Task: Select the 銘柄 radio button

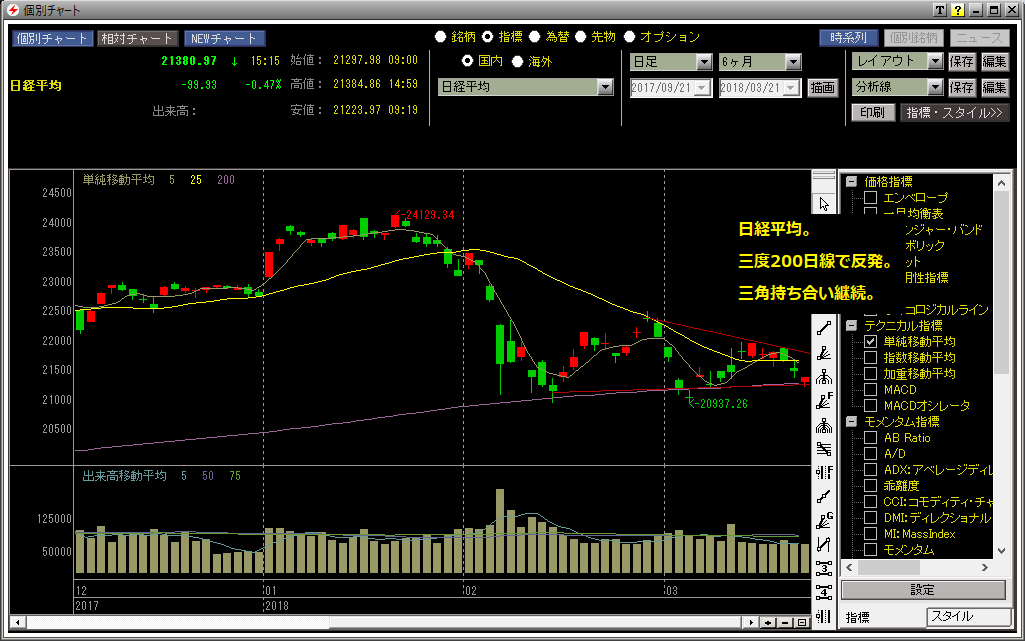Action: [x=441, y=37]
